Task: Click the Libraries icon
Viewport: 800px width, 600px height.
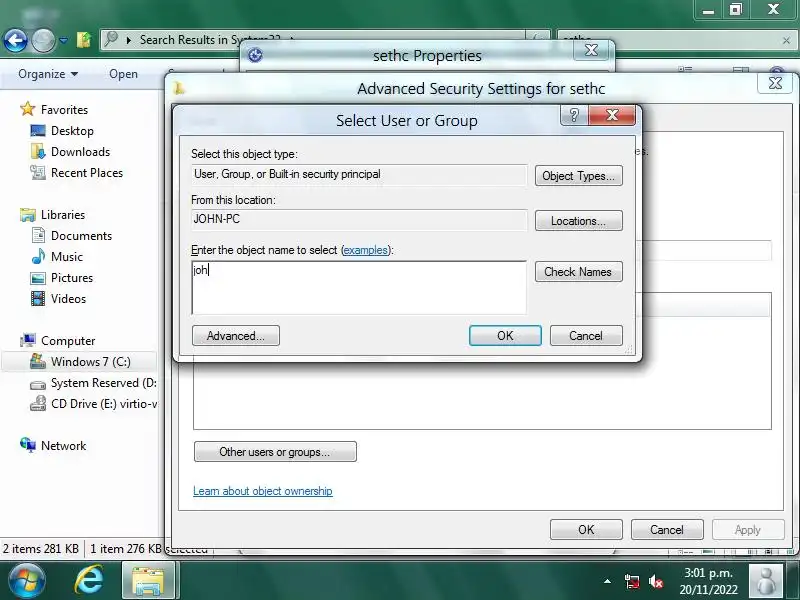Action: click(x=28, y=215)
